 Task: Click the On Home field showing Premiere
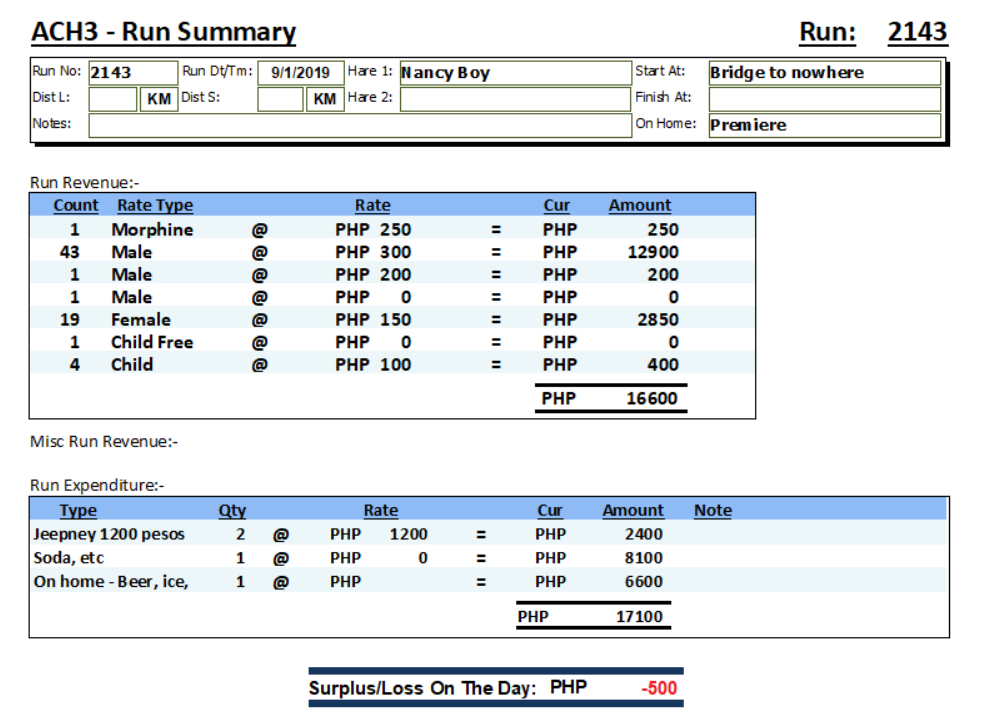click(824, 125)
